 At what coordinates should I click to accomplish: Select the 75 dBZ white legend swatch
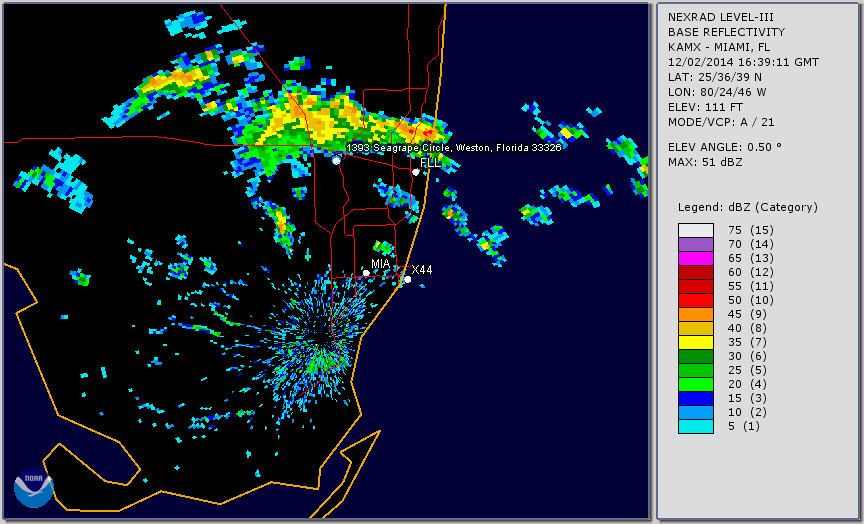coord(695,230)
